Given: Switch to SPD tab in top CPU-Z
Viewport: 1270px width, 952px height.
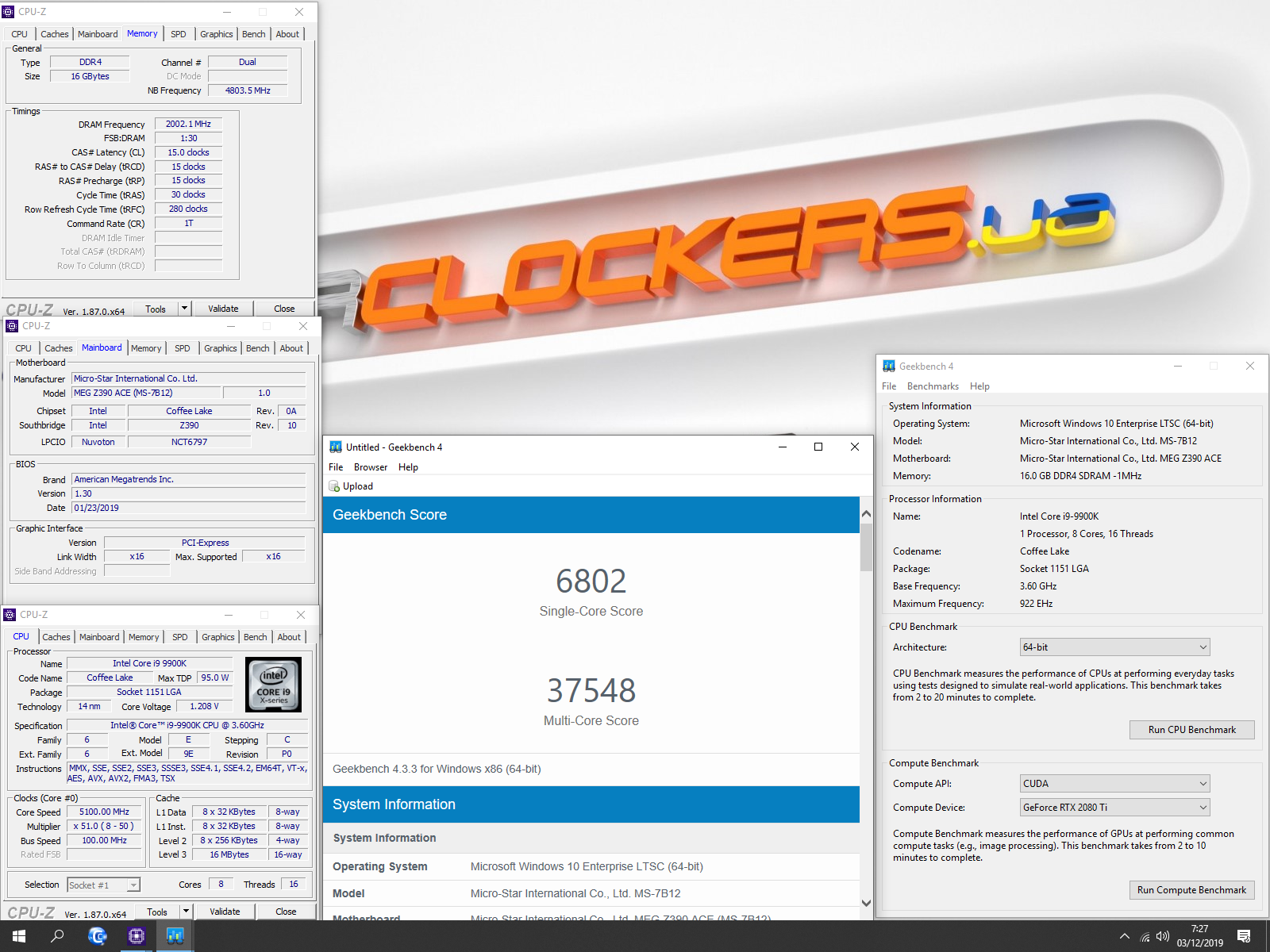Looking at the screenshot, I should [x=179, y=34].
